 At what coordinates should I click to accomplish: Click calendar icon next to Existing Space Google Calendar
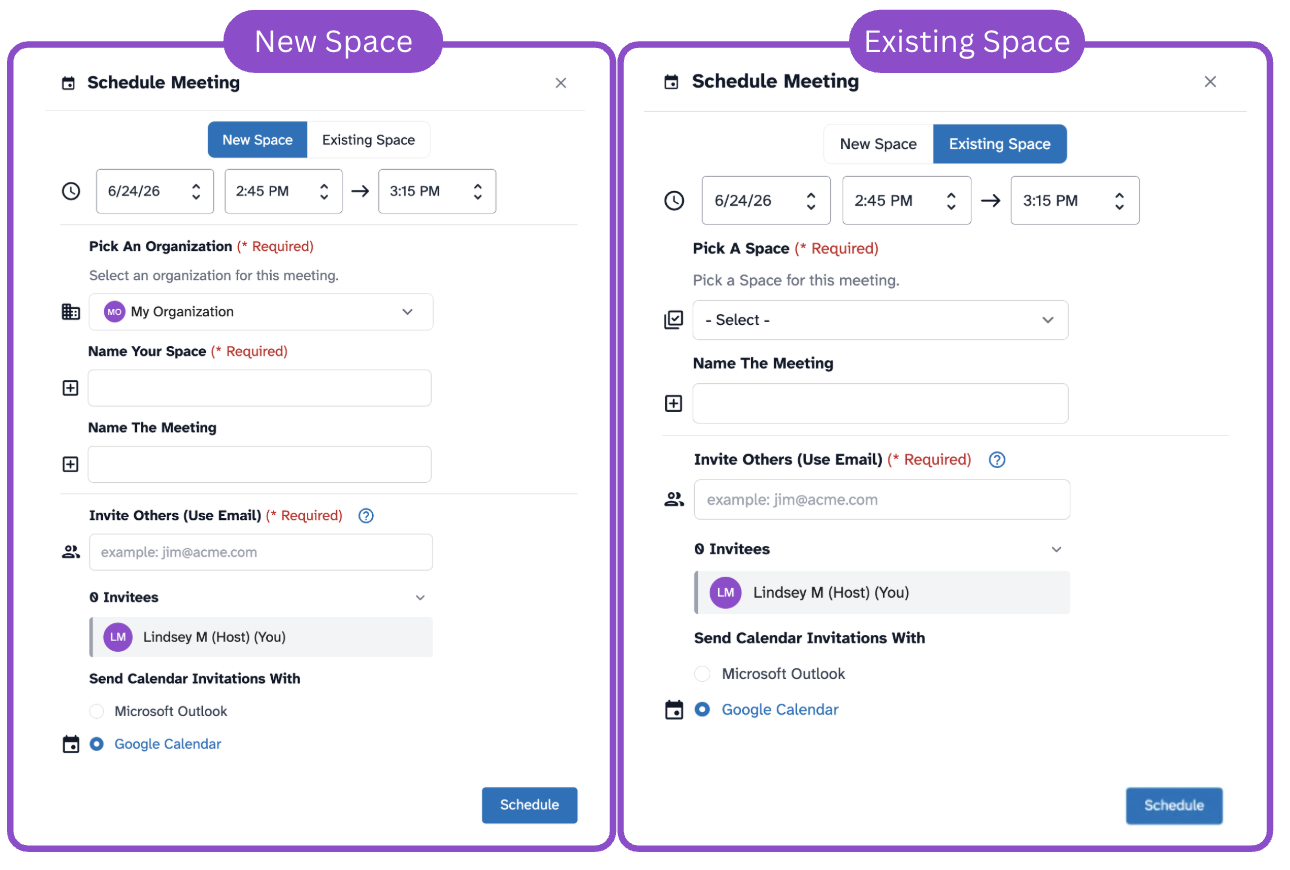(675, 710)
